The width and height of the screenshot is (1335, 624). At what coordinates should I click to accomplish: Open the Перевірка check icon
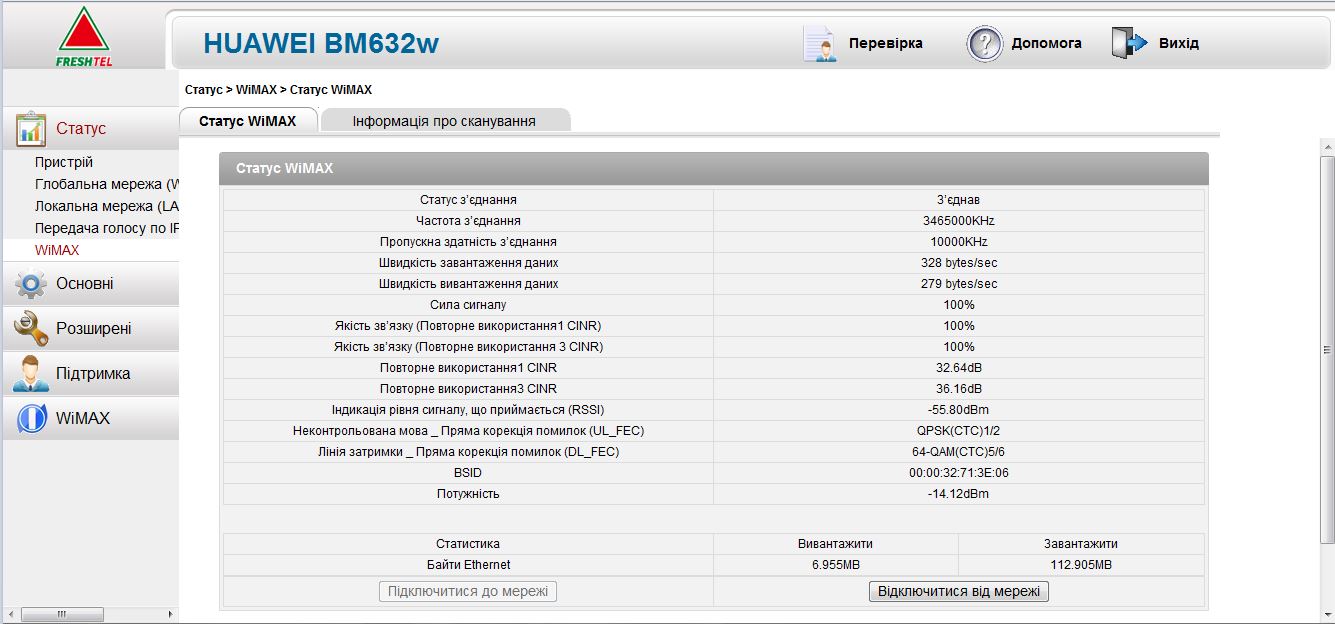820,44
